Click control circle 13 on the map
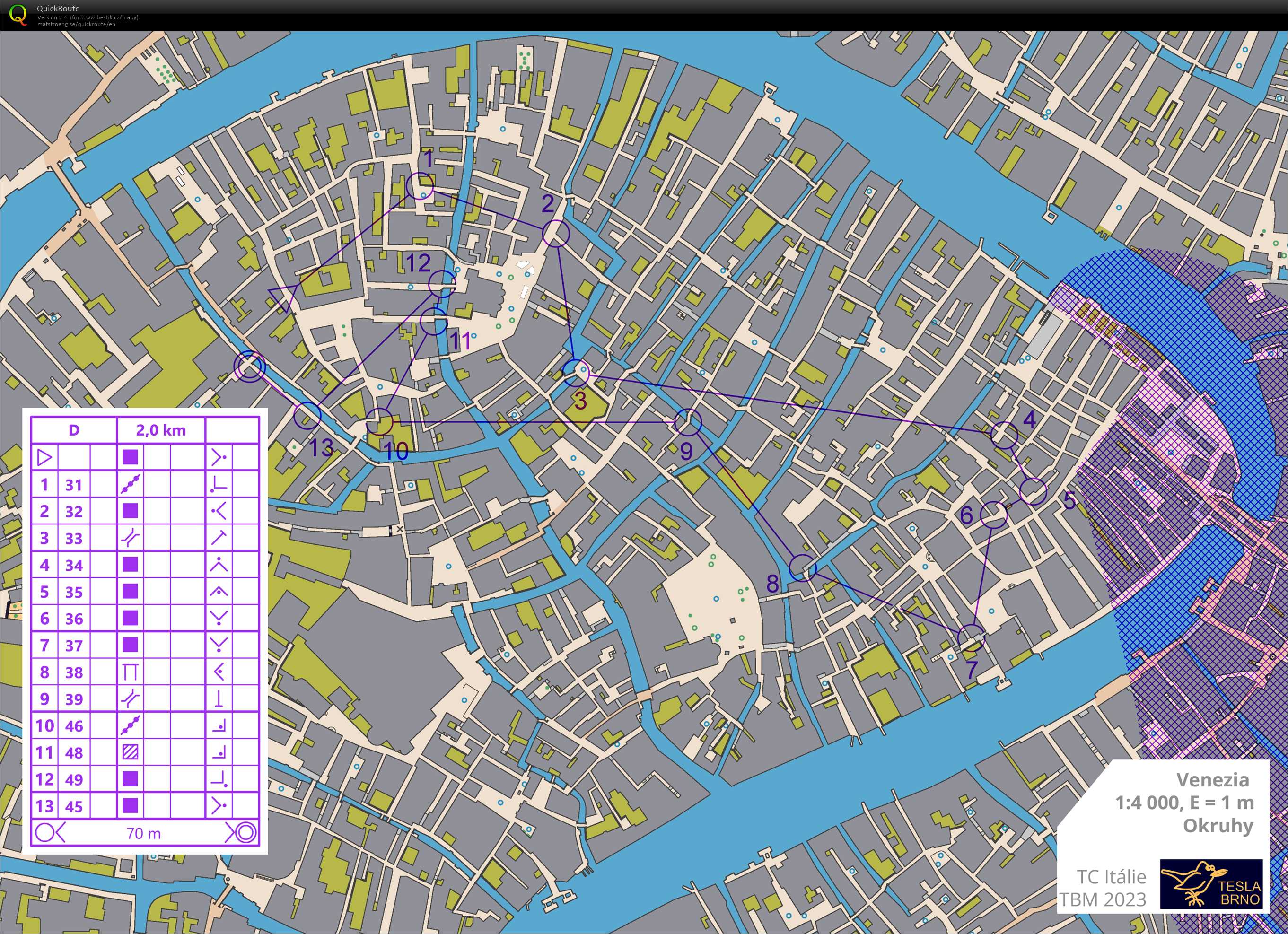1288x934 pixels. coord(307,416)
